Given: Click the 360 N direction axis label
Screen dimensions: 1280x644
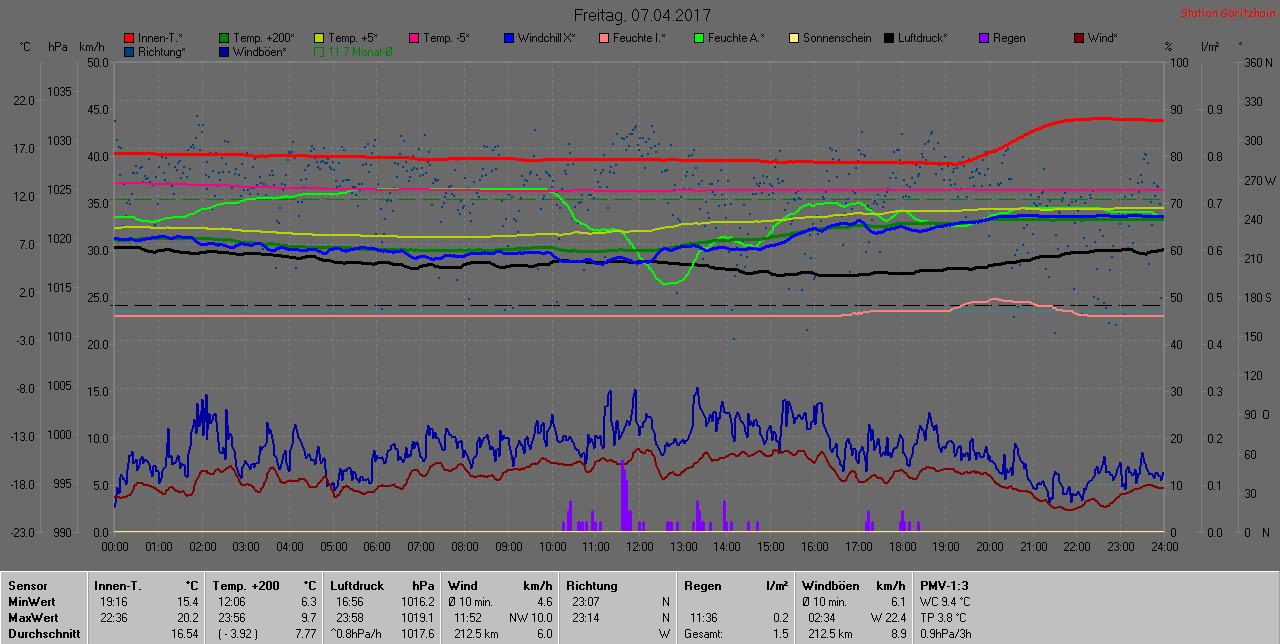Looking at the screenshot, I should (x=1256, y=62).
